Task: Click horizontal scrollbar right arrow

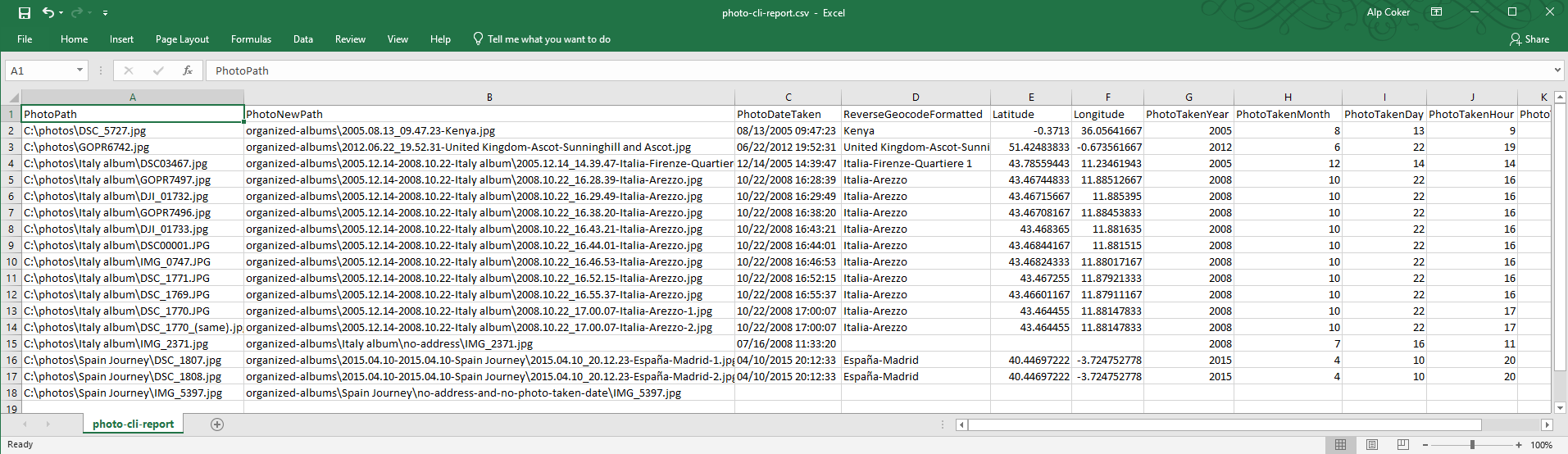Action: click(x=1547, y=424)
